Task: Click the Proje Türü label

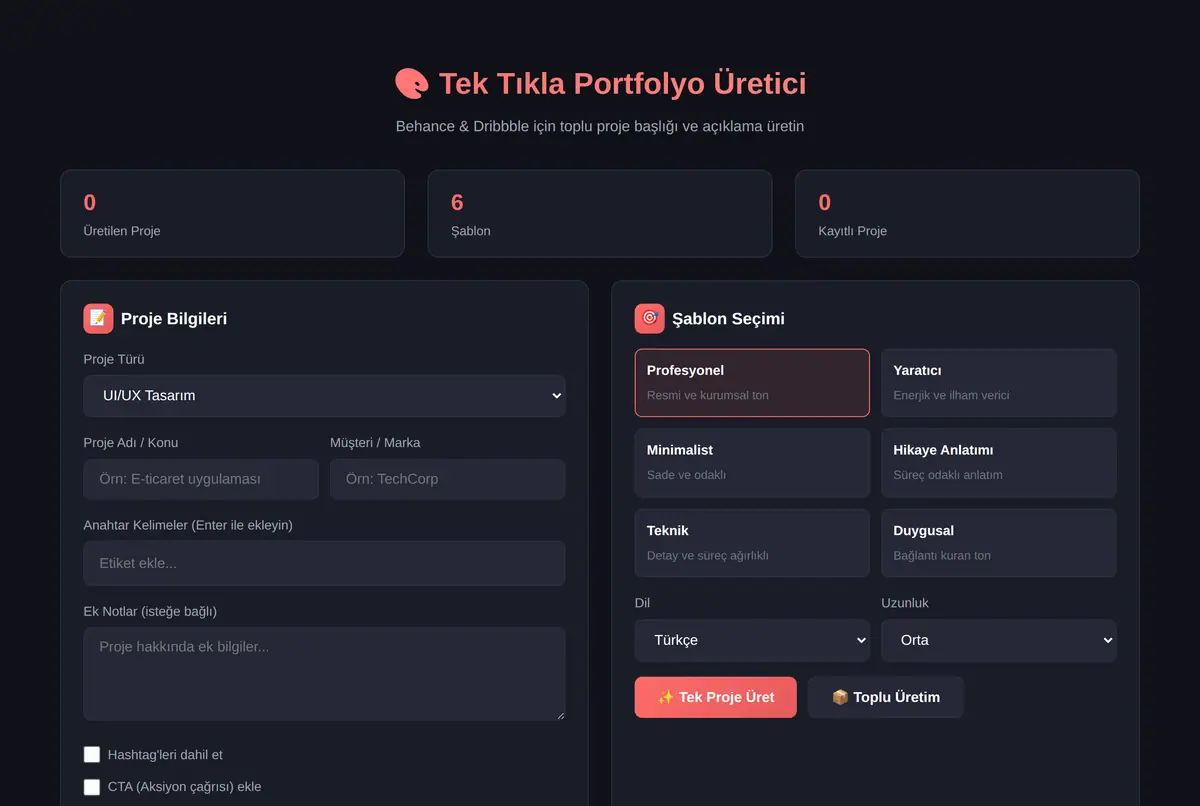Action: pos(114,359)
